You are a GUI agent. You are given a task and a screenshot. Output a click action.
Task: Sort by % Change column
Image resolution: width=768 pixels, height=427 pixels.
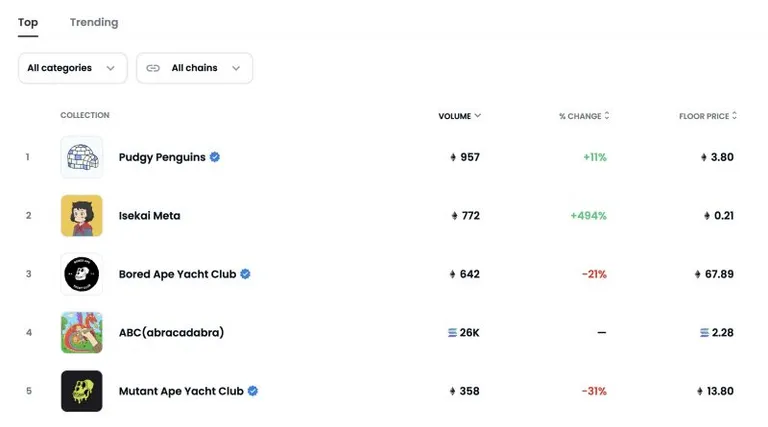tap(584, 116)
